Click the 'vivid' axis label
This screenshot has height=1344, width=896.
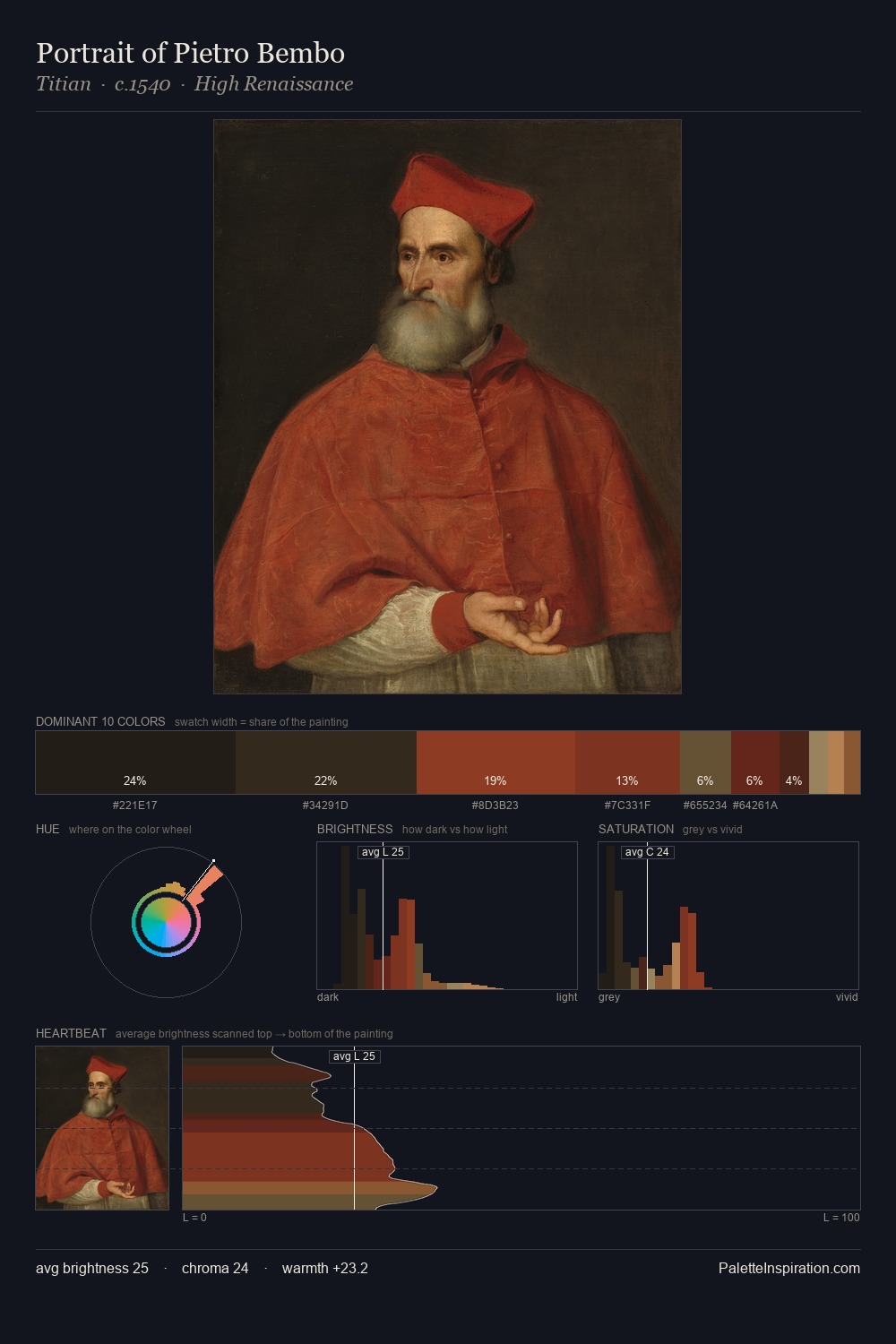point(847,997)
